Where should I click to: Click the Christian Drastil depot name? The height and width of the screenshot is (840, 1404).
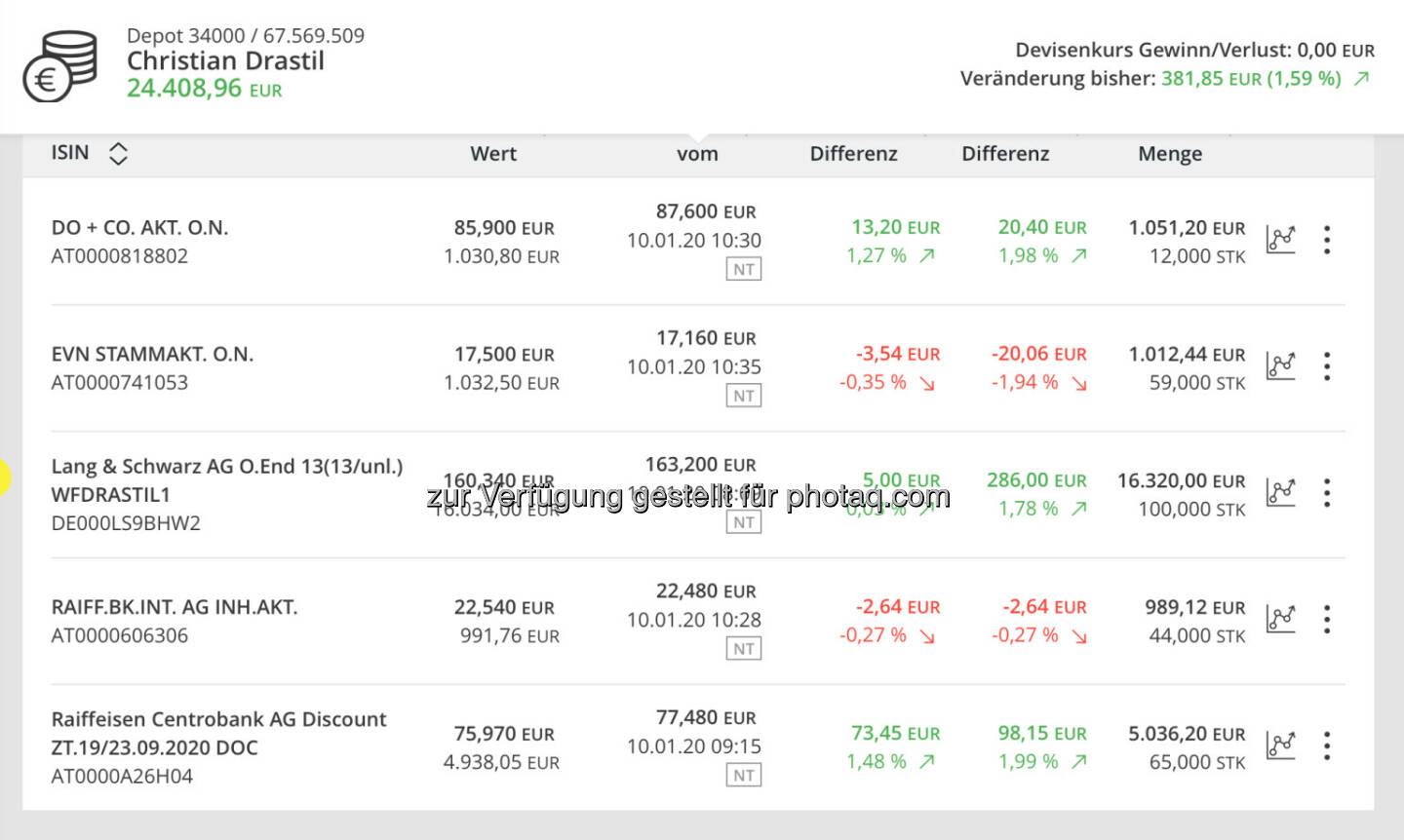[225, 61]
